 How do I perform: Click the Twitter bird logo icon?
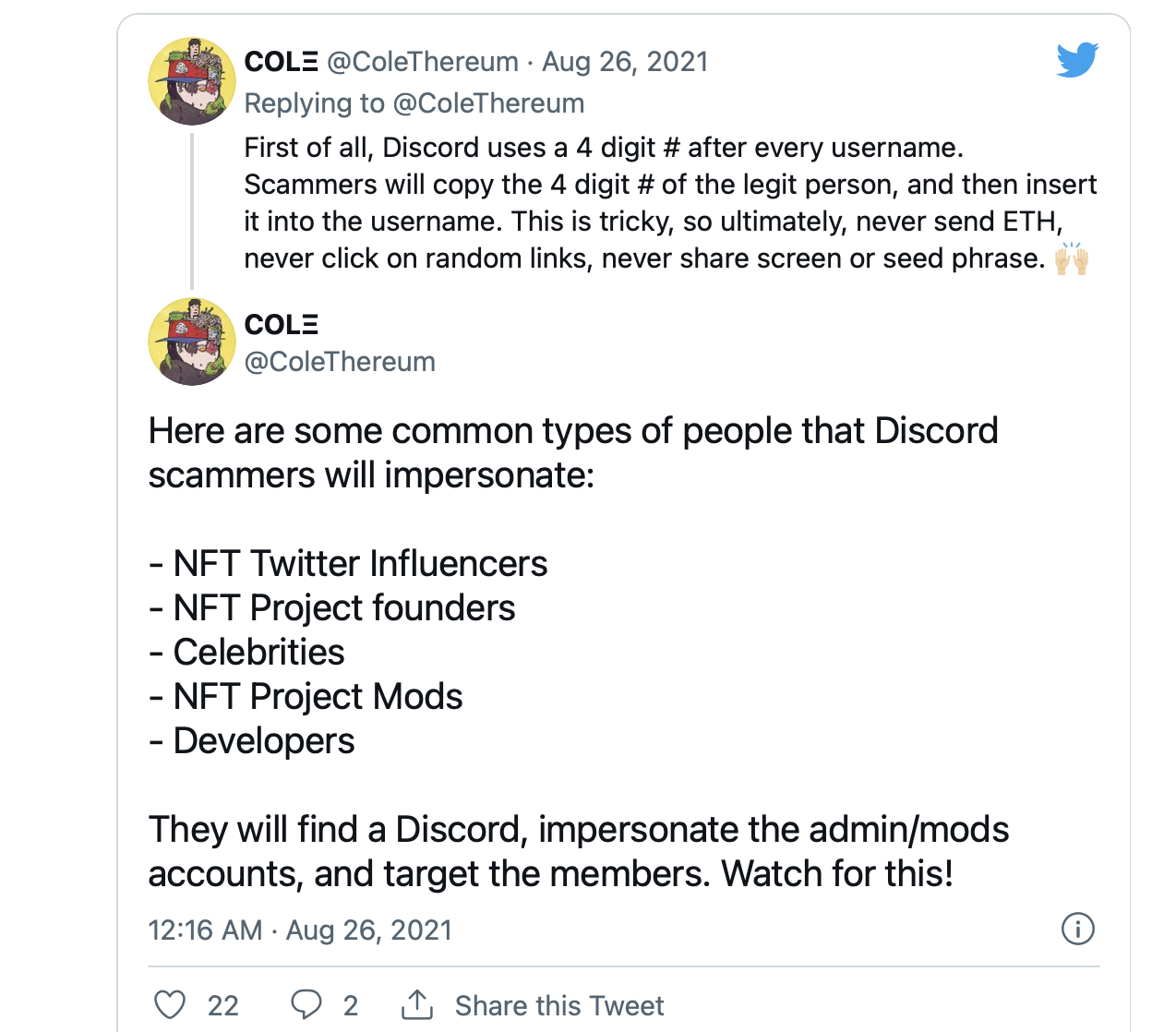point(1077,60)
